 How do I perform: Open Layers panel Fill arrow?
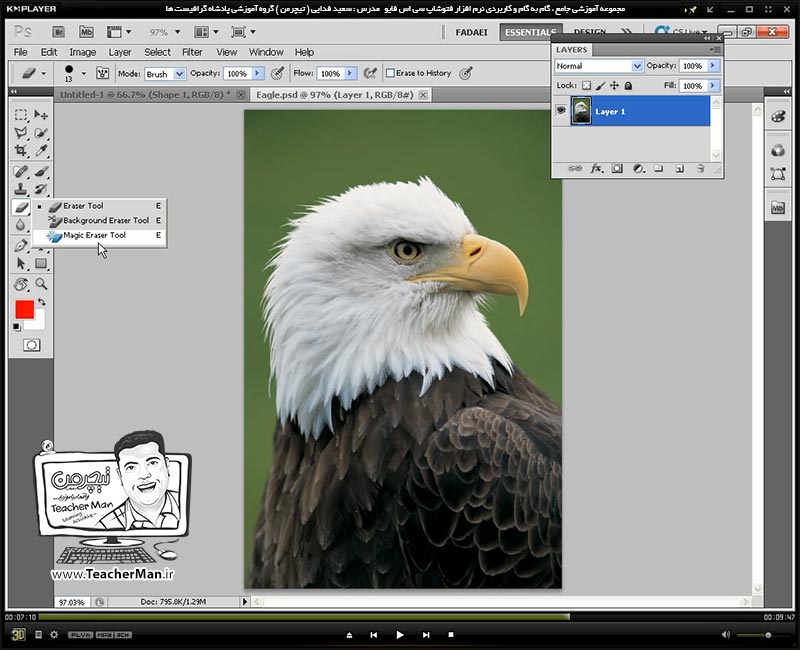[713, 86]
